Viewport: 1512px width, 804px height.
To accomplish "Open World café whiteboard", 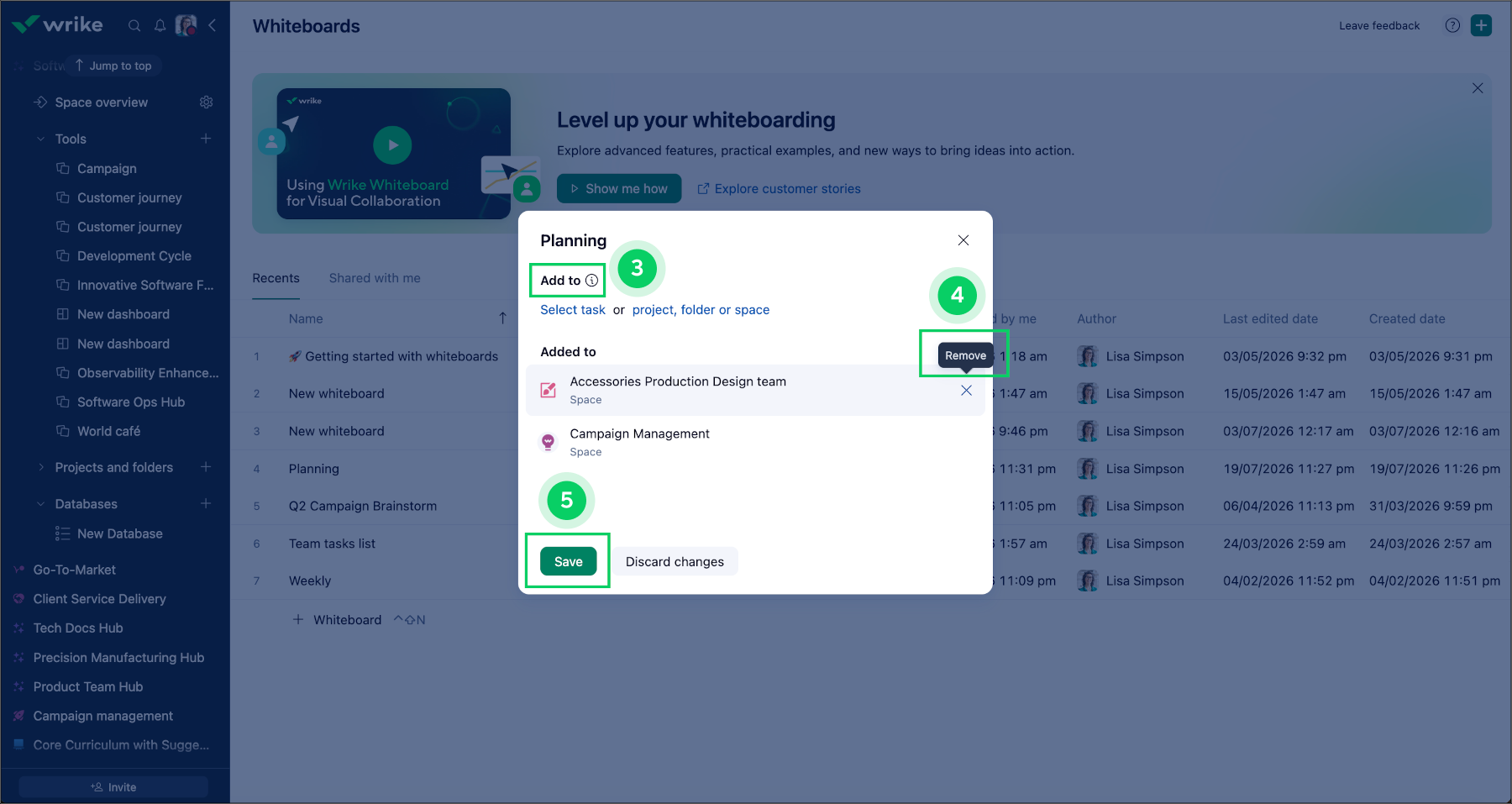I will click(x=109, y=431).
